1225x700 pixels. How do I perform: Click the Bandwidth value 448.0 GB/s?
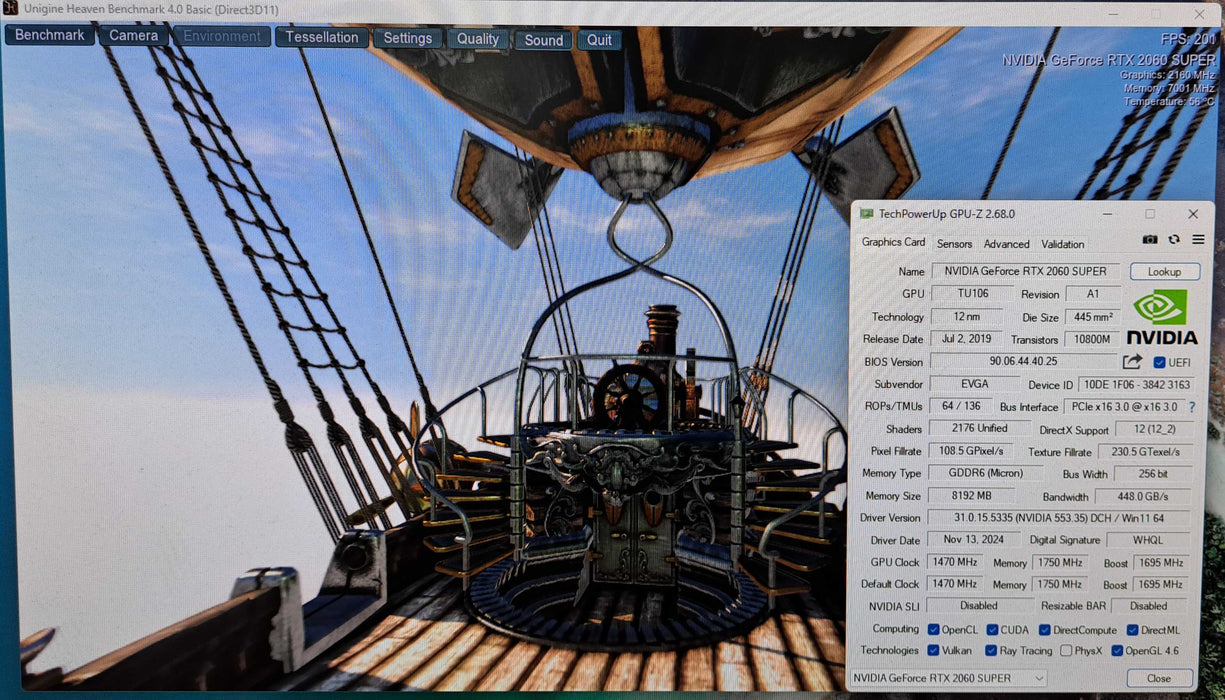(1143, 496)
